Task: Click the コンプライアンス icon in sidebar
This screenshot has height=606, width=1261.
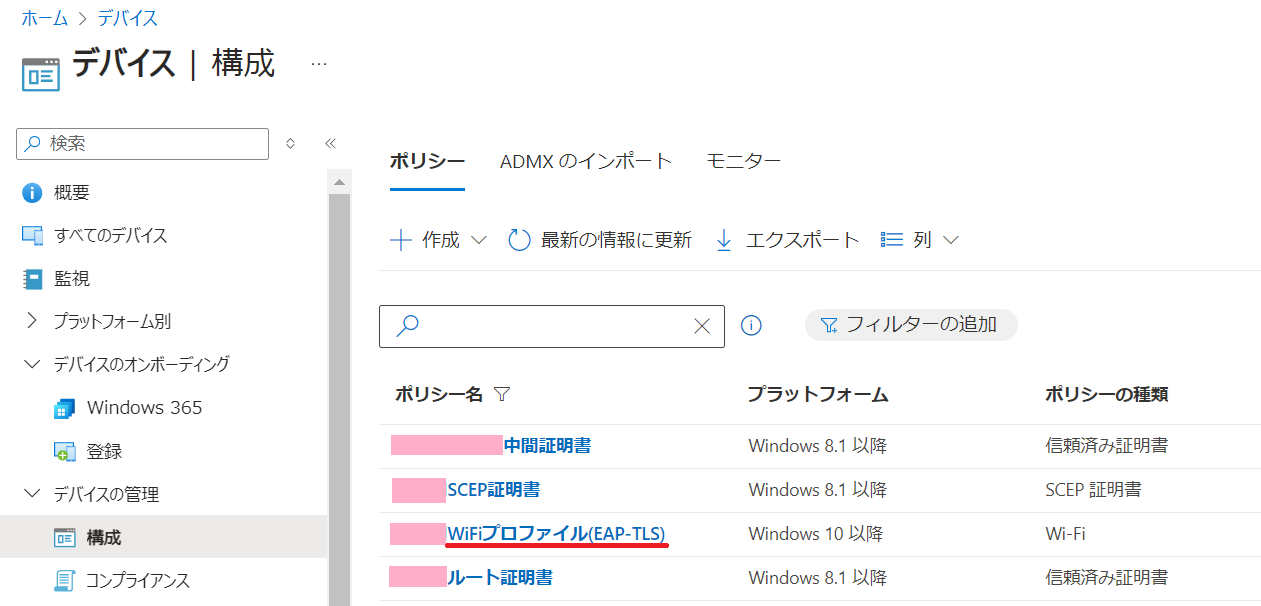Action: [x=65, y=581]
